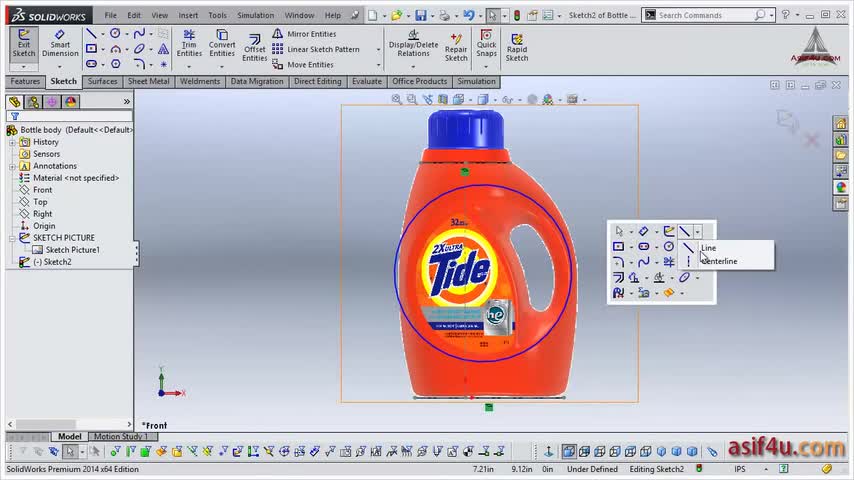Expand the feature manager panel chevron
This screenshot has height=480, width=854.
tap(126, 102)
